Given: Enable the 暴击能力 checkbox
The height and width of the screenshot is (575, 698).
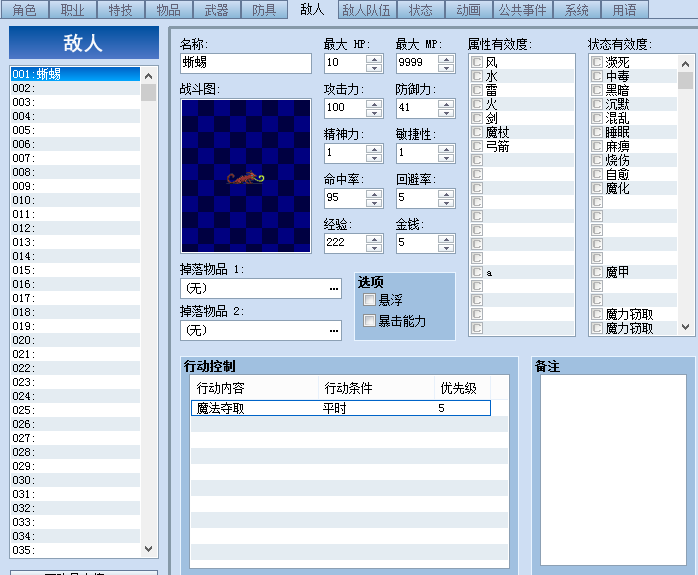Looking at the screenshot, I should (369, 320).
